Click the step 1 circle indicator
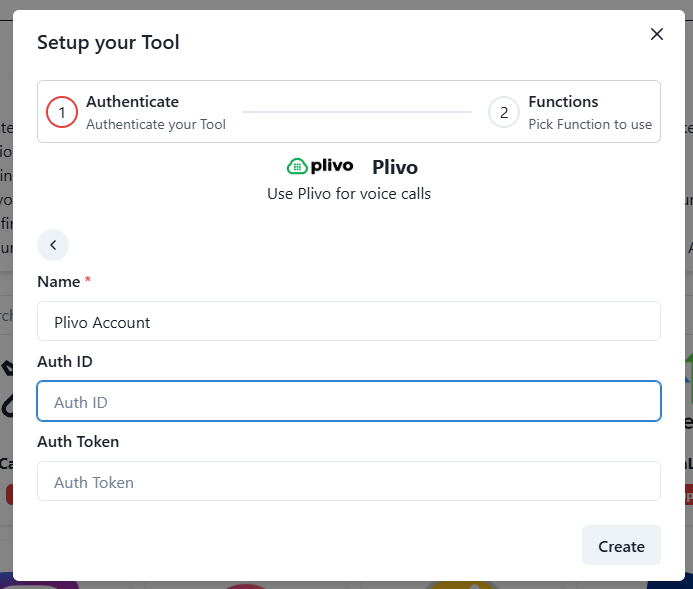 point(62,112)
